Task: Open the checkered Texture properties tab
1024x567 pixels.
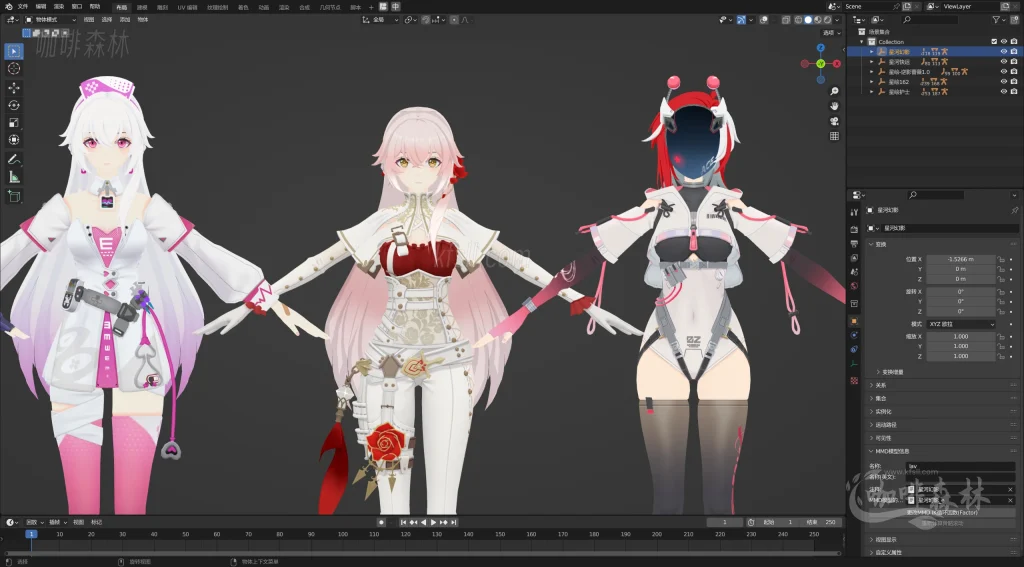Action: point(854,380)
